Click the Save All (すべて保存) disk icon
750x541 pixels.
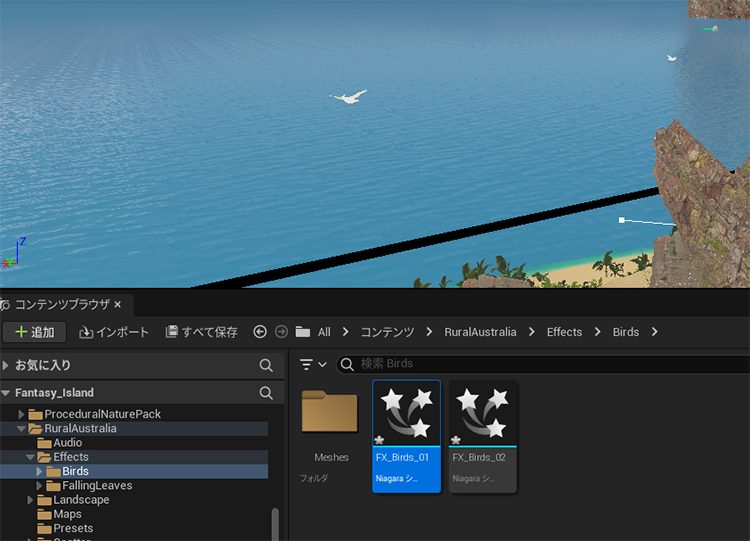click(172, 332)
